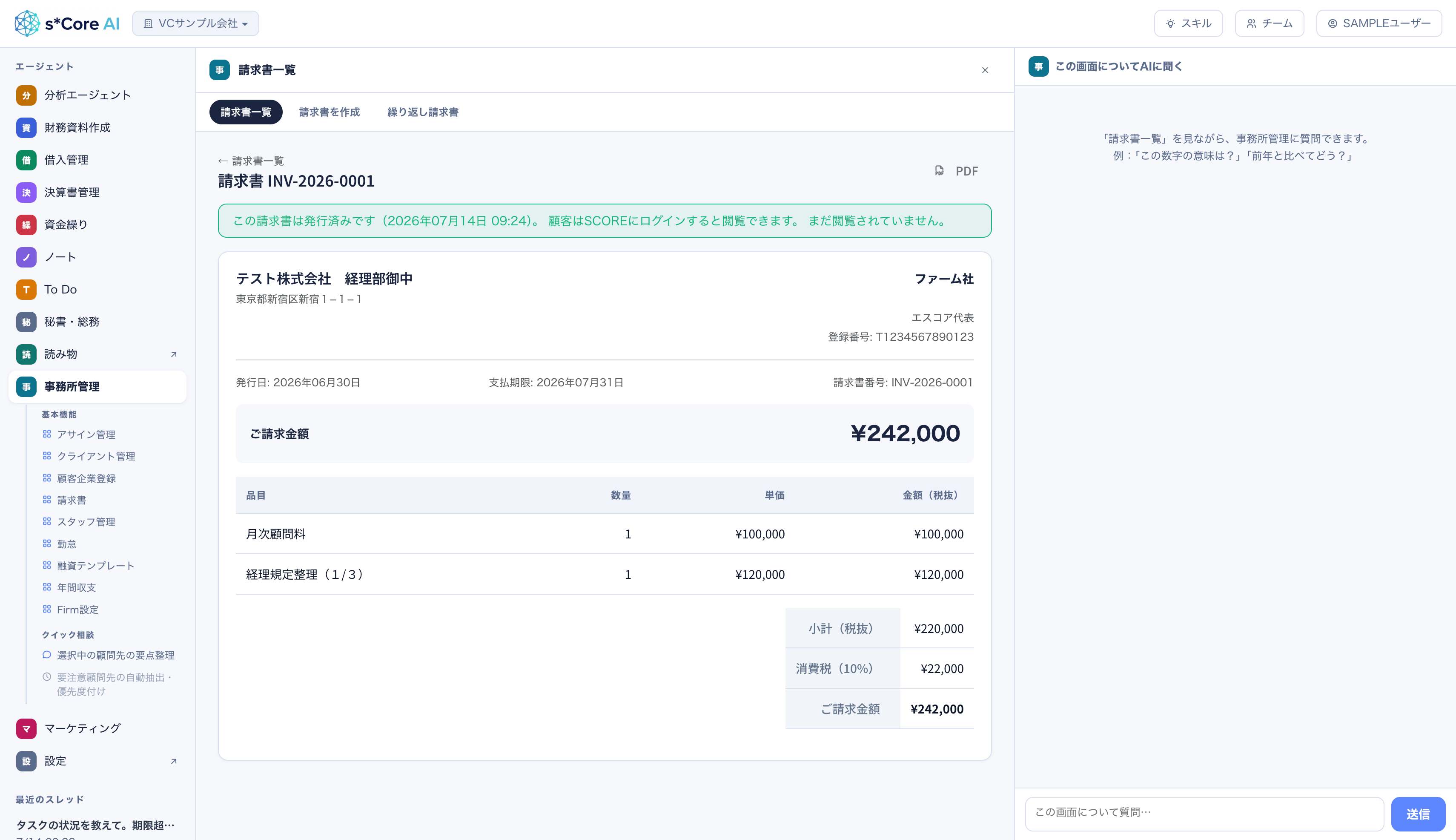Open the スキル button

pyautogui.click(x=1188, y=24)
